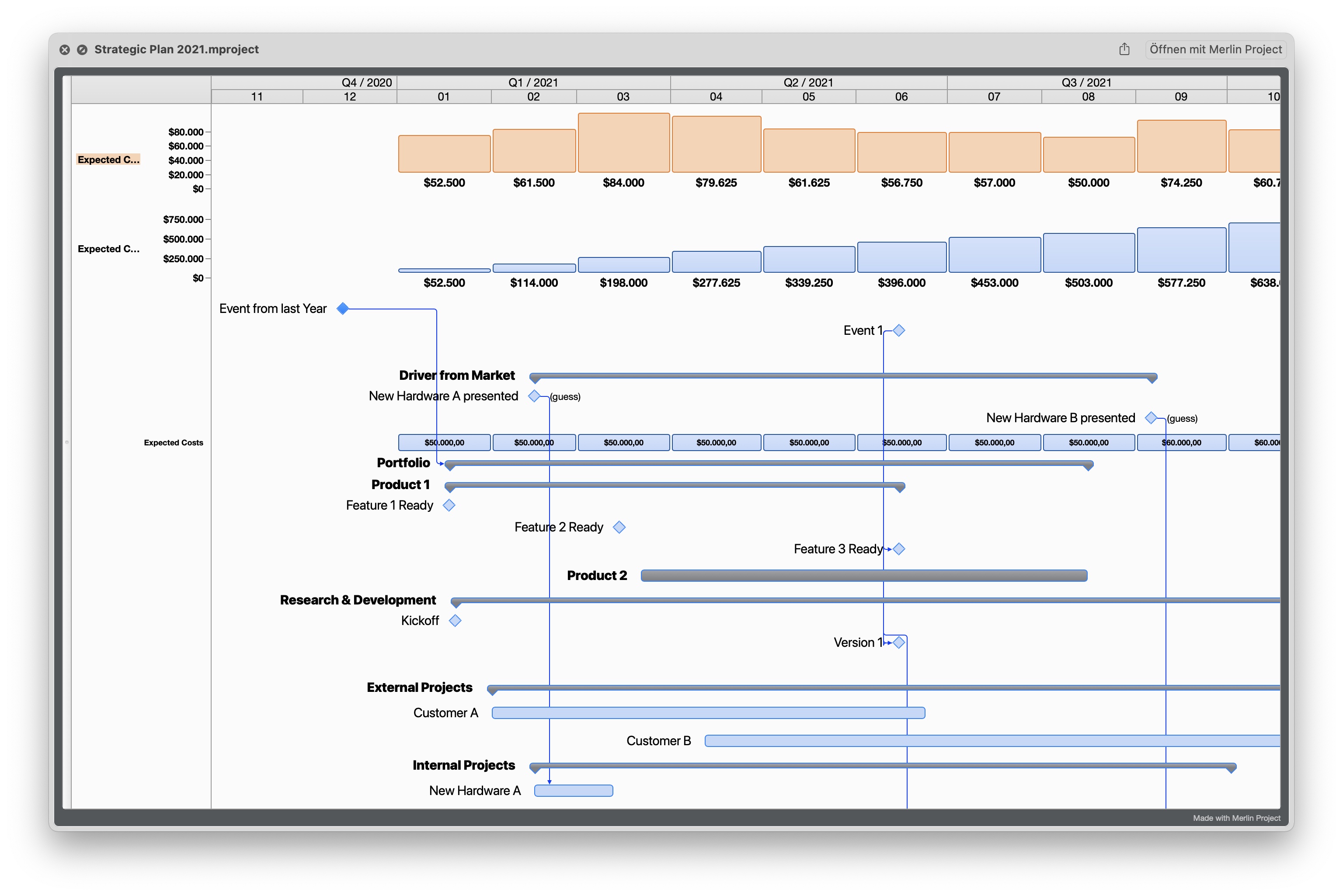
Task: Select the $84.000 orange cost bar
Action: (623, 142)
